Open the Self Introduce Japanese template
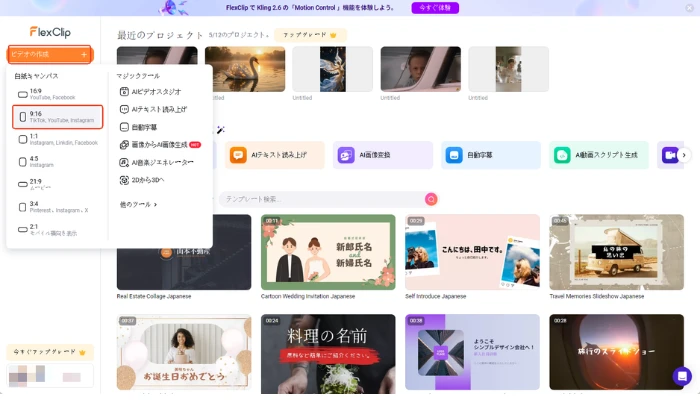Image resolution: width=700 pixels, height=400 pixels. pyautogui.click(x=472, y=252)
